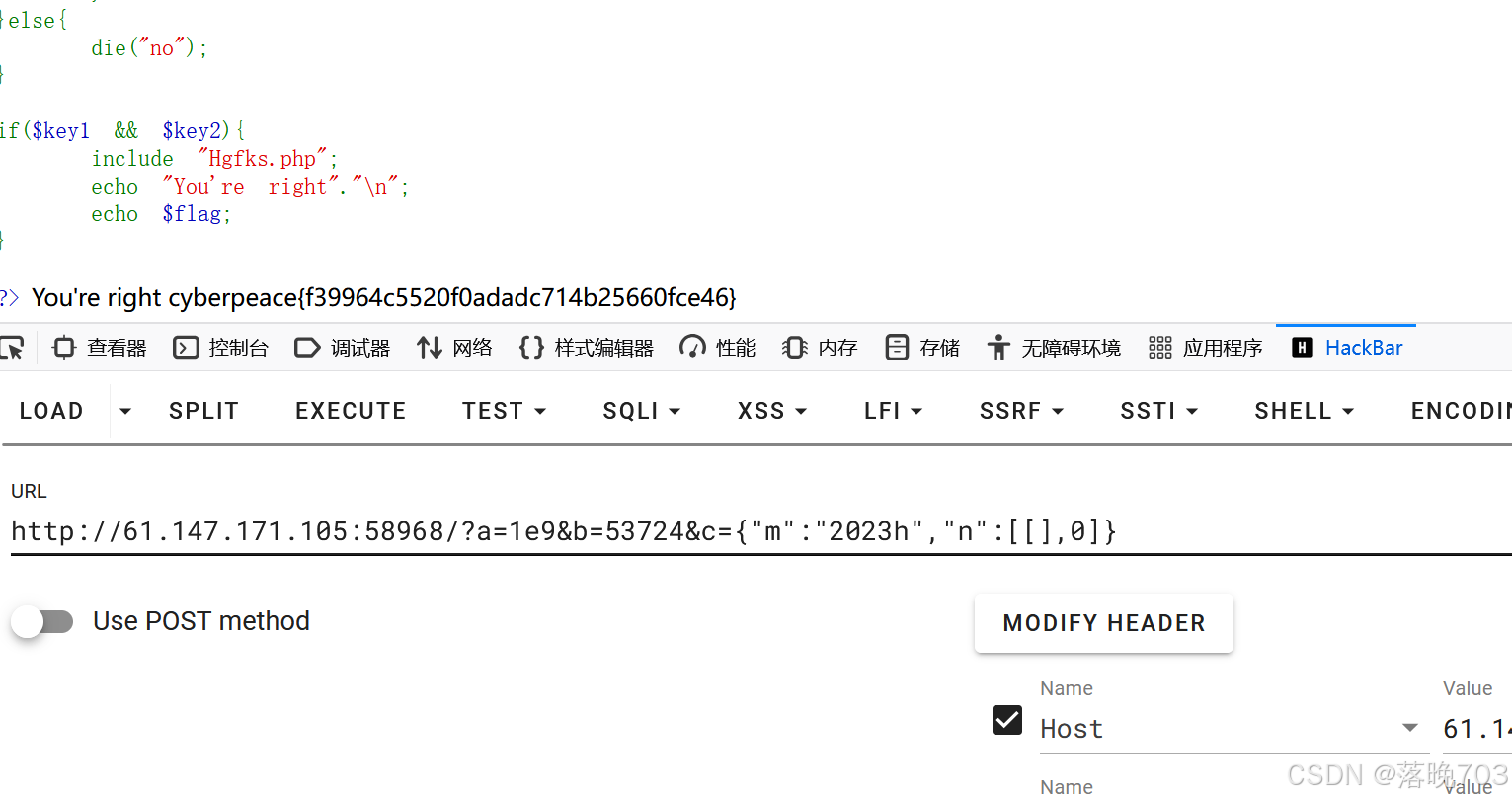View the 网络 (Network) panel
The image size is (1512, 801).
click(x=454, y=347)
